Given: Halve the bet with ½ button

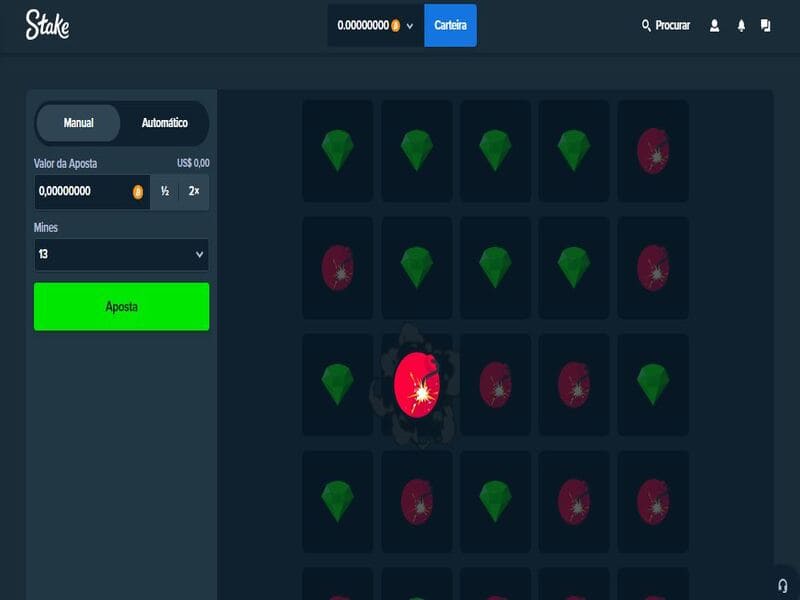Looking at the screenshot, I should 165,192.
